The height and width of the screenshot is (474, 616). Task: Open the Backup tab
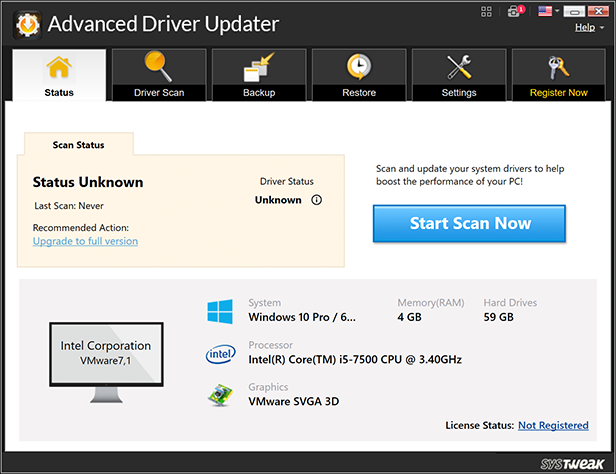pos(259,75)
